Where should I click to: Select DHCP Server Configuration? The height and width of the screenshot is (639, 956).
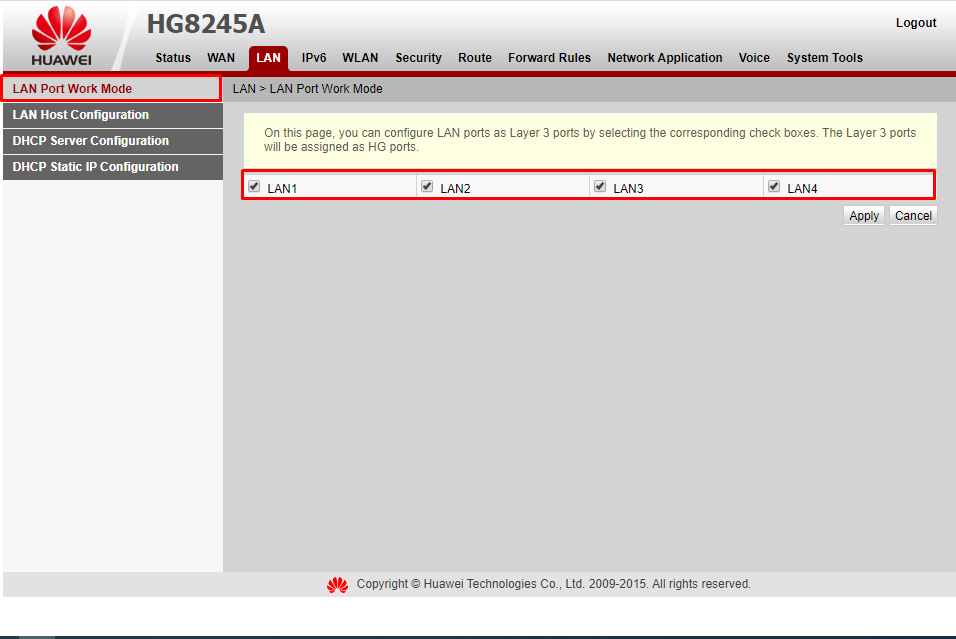coord(90,140)
